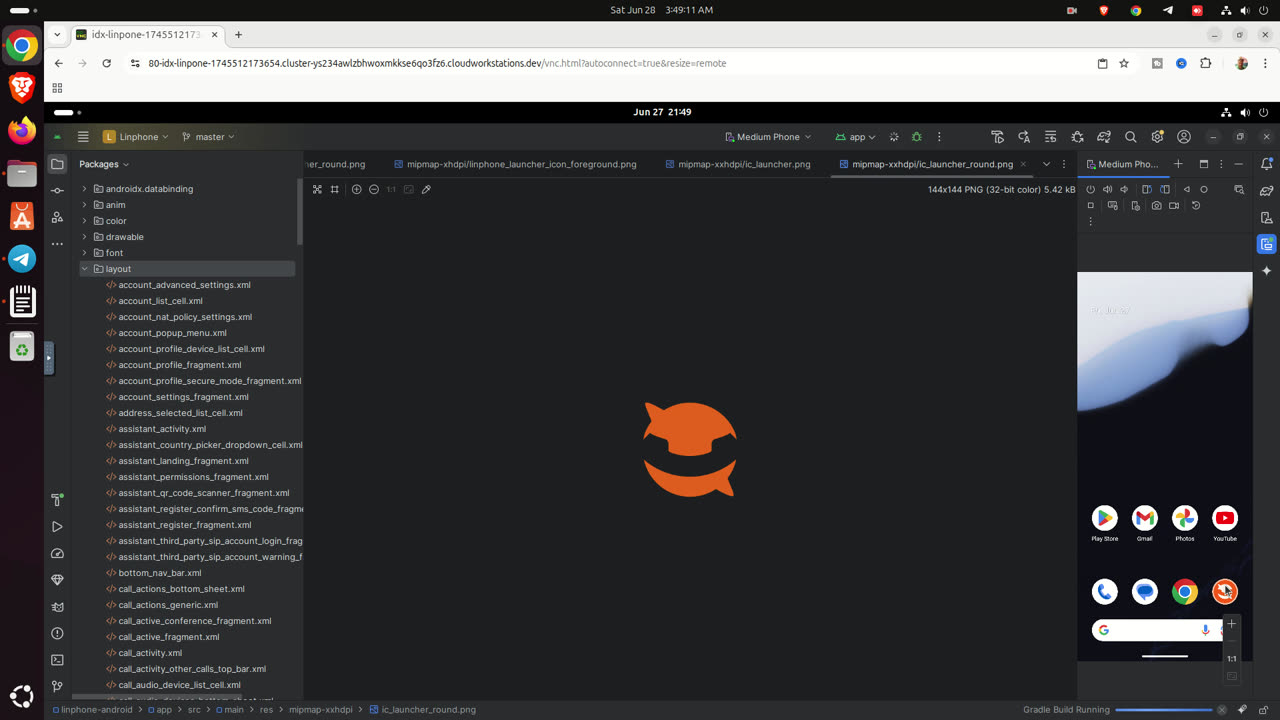Open Chrome app on emulator home screen

point(1185,592)
